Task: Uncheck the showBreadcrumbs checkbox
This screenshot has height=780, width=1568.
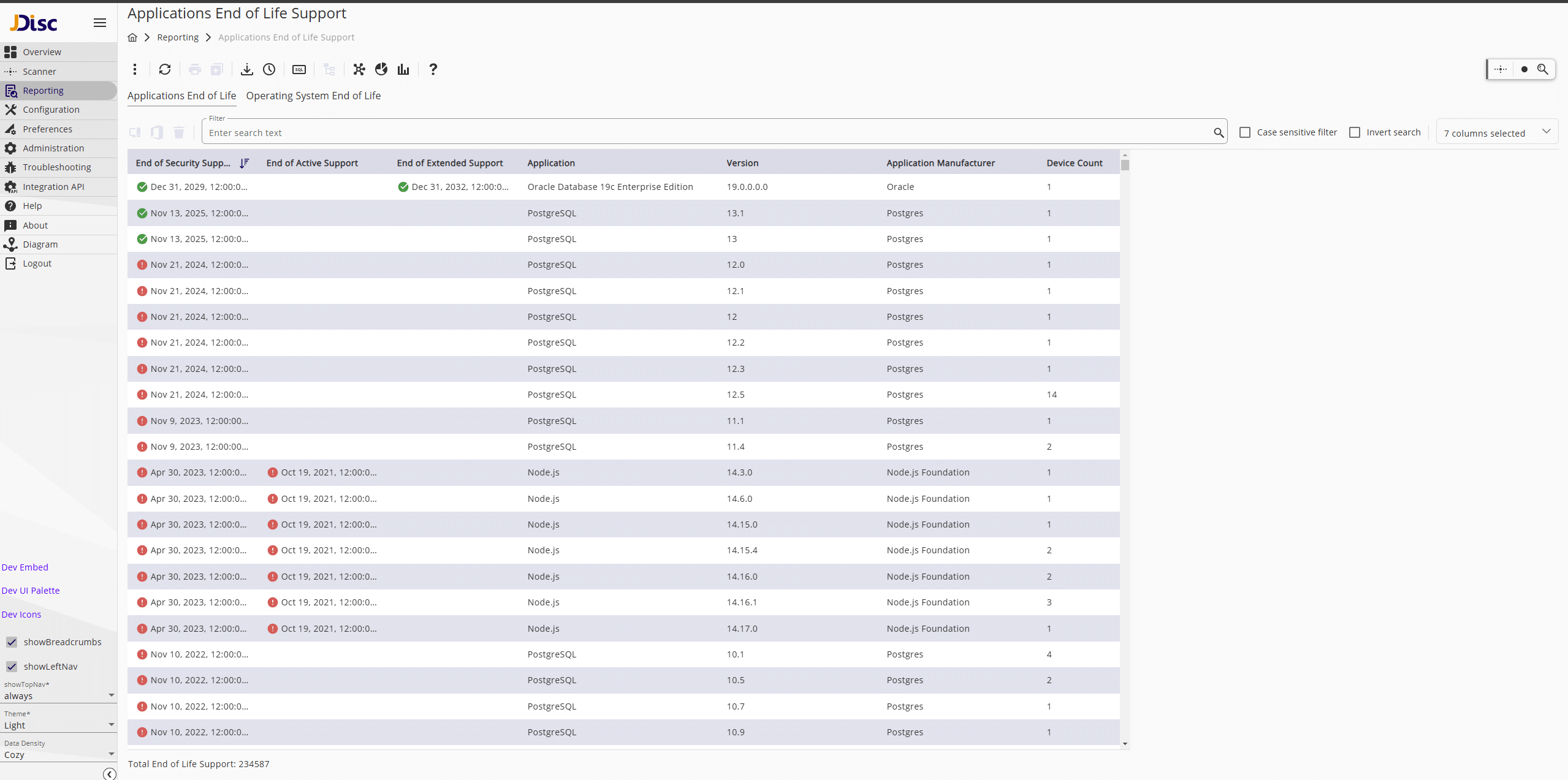Action: (x=12, y=642)
